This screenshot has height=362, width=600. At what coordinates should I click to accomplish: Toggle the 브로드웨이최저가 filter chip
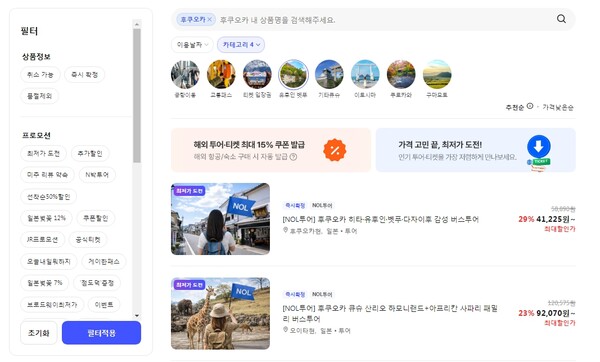point(52,305)
